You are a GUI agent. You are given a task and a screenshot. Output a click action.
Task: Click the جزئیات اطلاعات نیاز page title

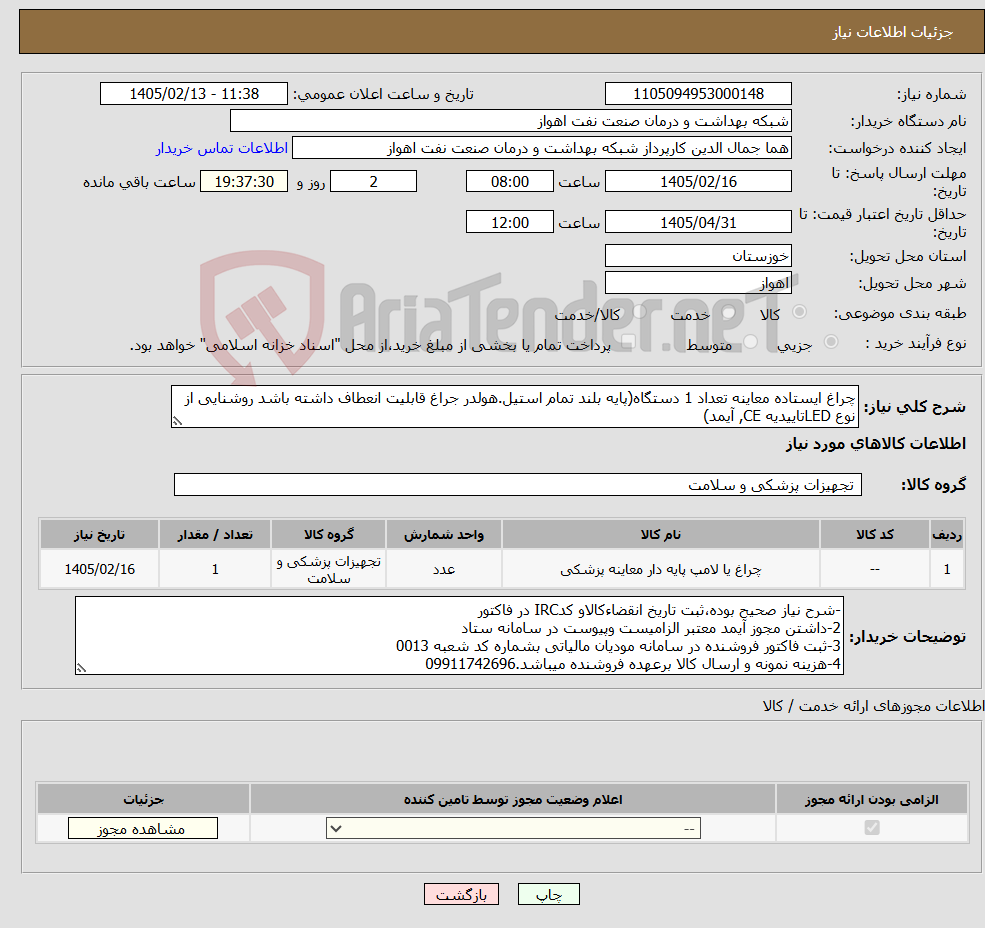pyautogui.click(x=893, y=32)
